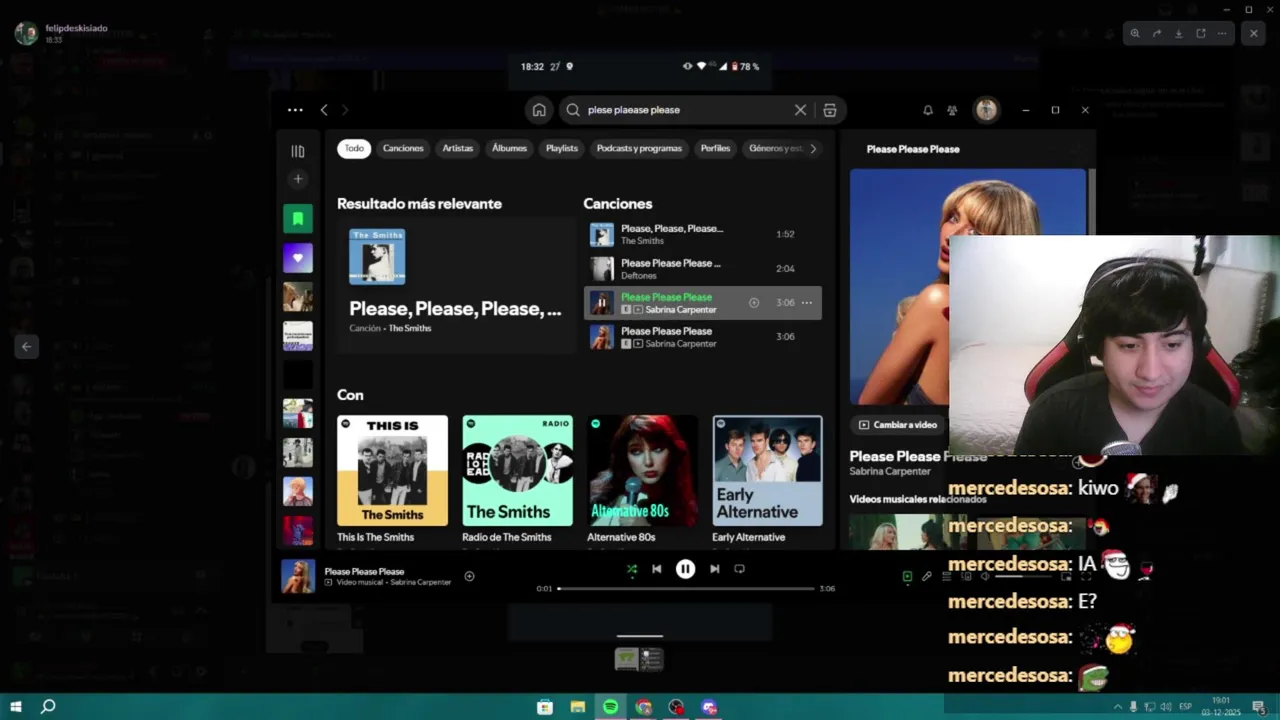Skip to next track

point(714,569)
